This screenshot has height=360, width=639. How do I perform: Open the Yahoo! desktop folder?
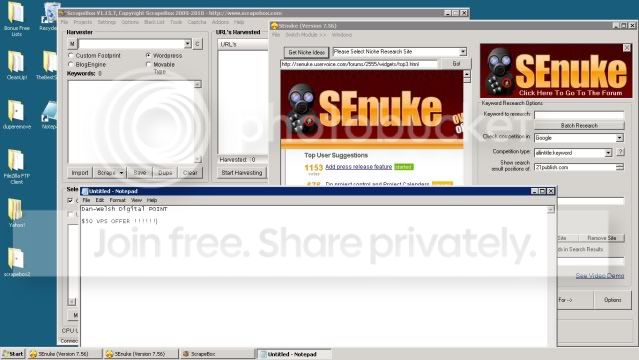(x=16, y=213)
